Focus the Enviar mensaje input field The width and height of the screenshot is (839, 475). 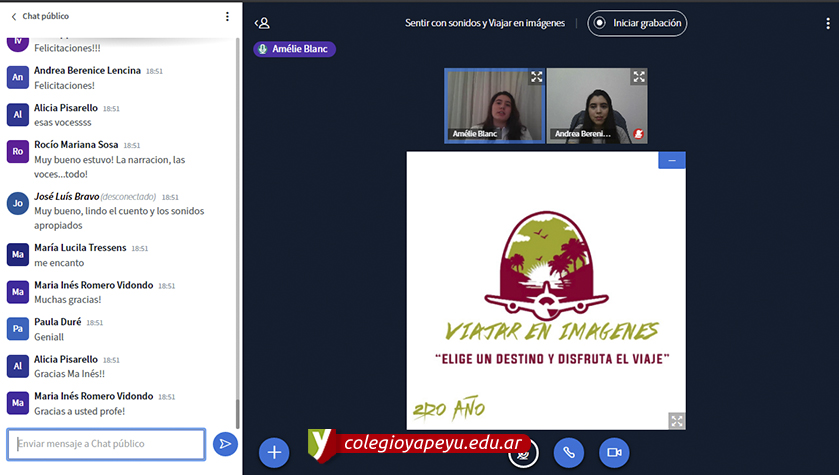tap(106, 443)
